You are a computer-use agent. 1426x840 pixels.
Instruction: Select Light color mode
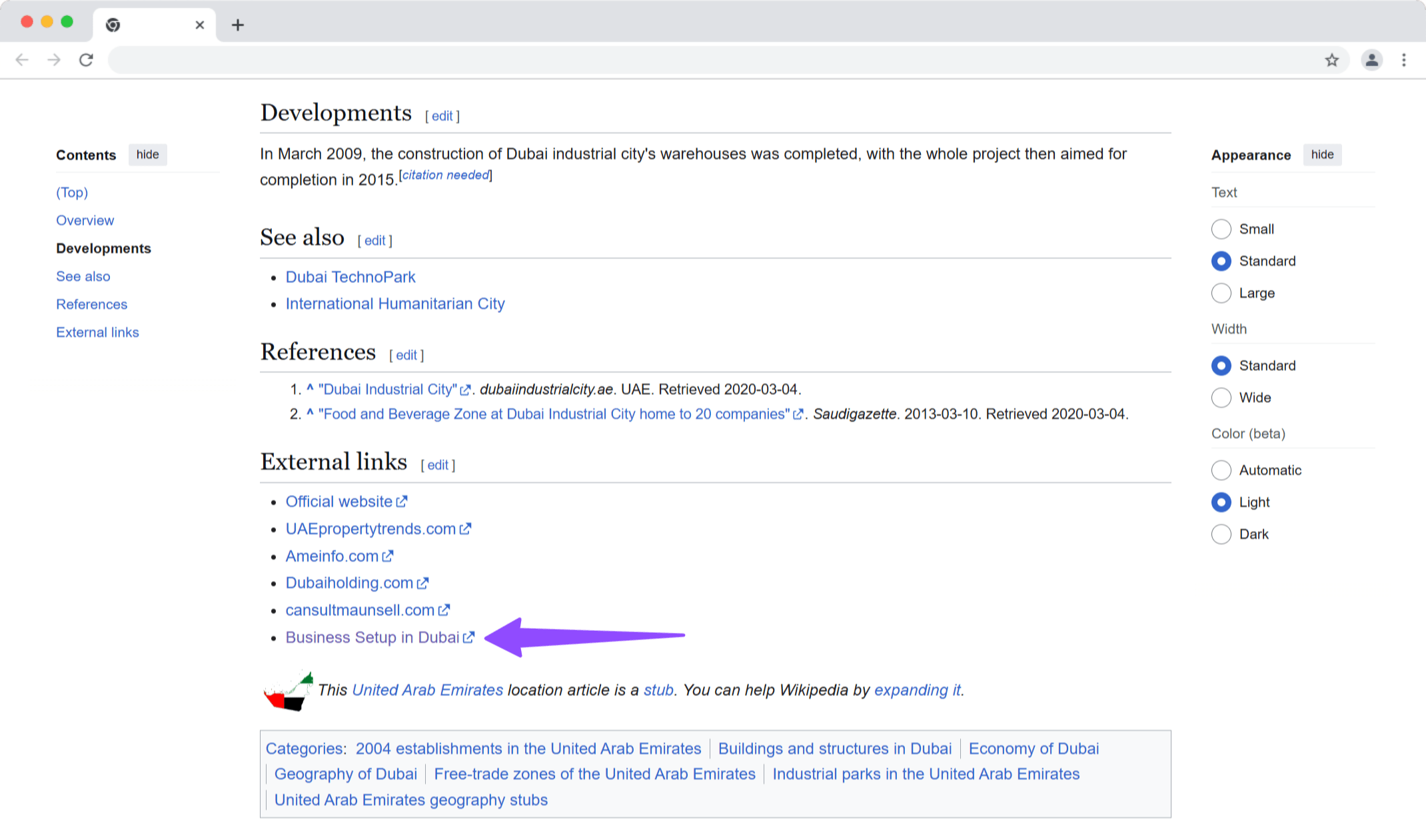pyautogui.click(x=1221, y=502)
